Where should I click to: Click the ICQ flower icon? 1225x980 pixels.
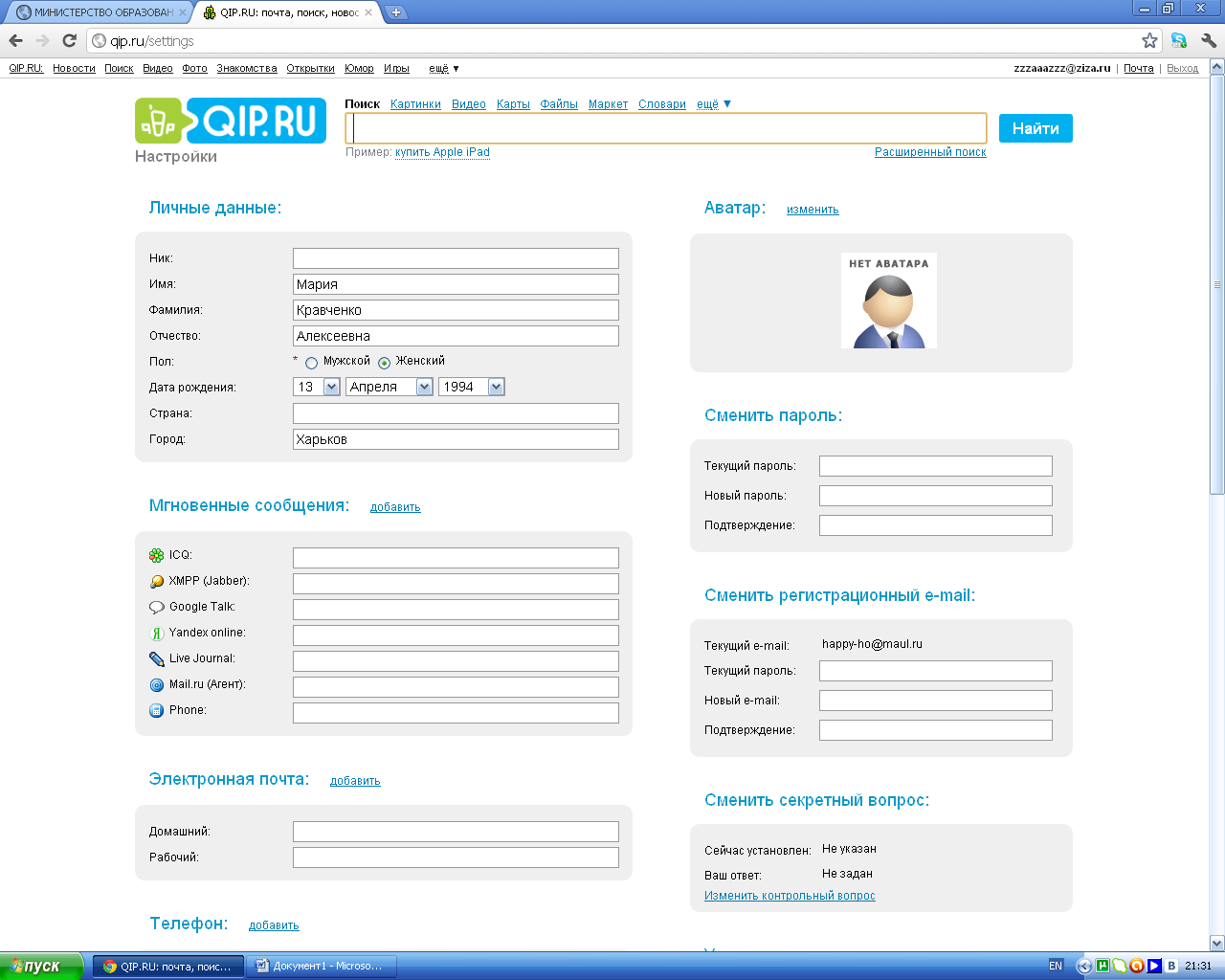click(157, 555)
